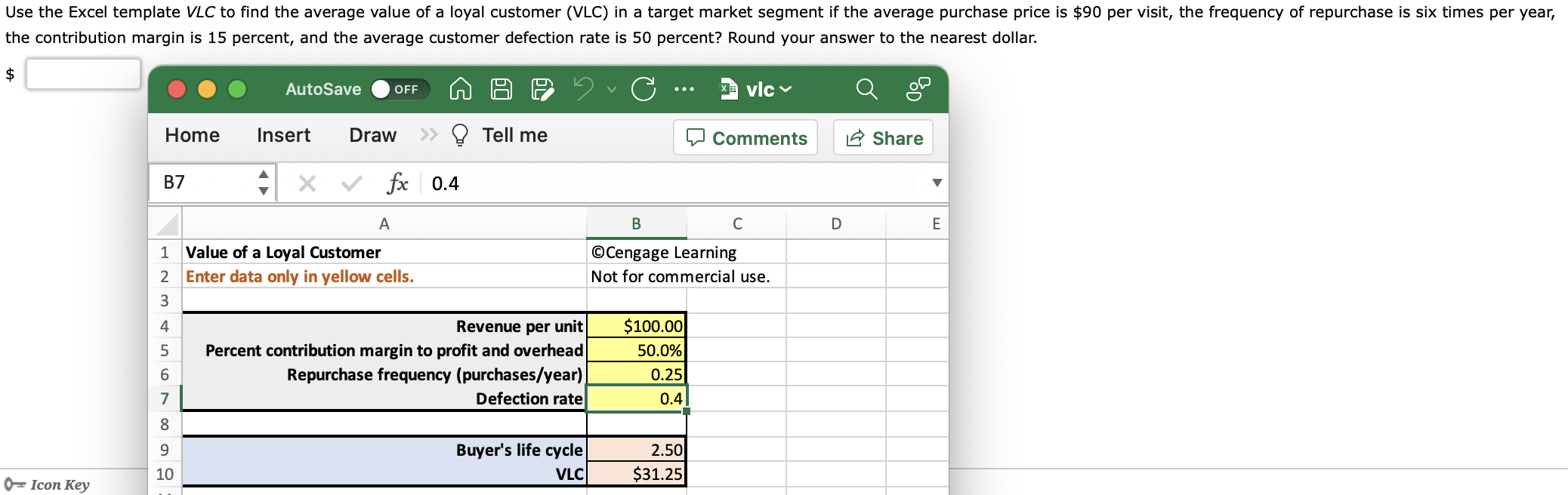Click the yellow minimize window button
The height and width of the screenshot is (495, 1568).
pos(207,89)
